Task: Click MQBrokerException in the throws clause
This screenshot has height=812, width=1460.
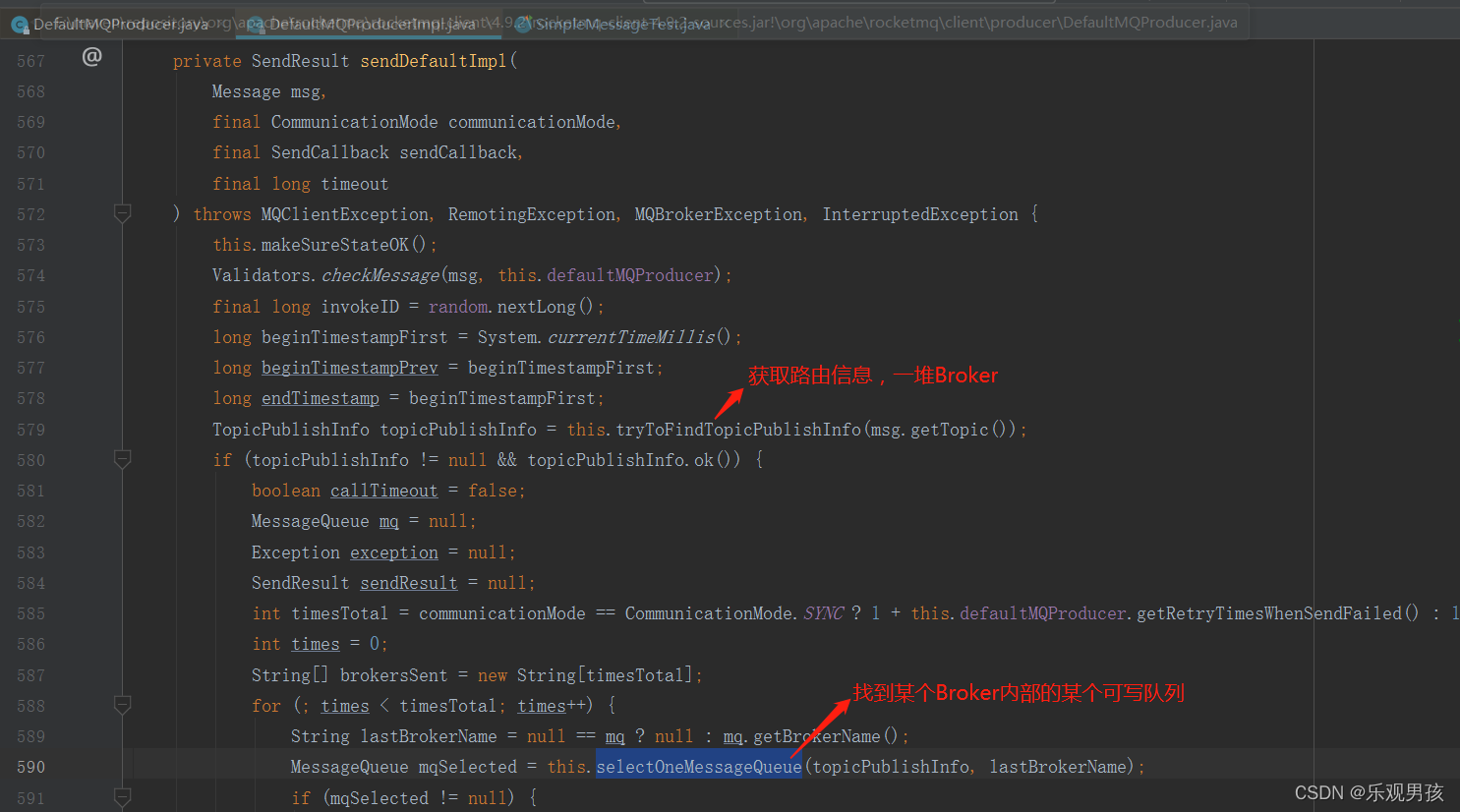Action: pyautogui.click(x=719, y=214)
